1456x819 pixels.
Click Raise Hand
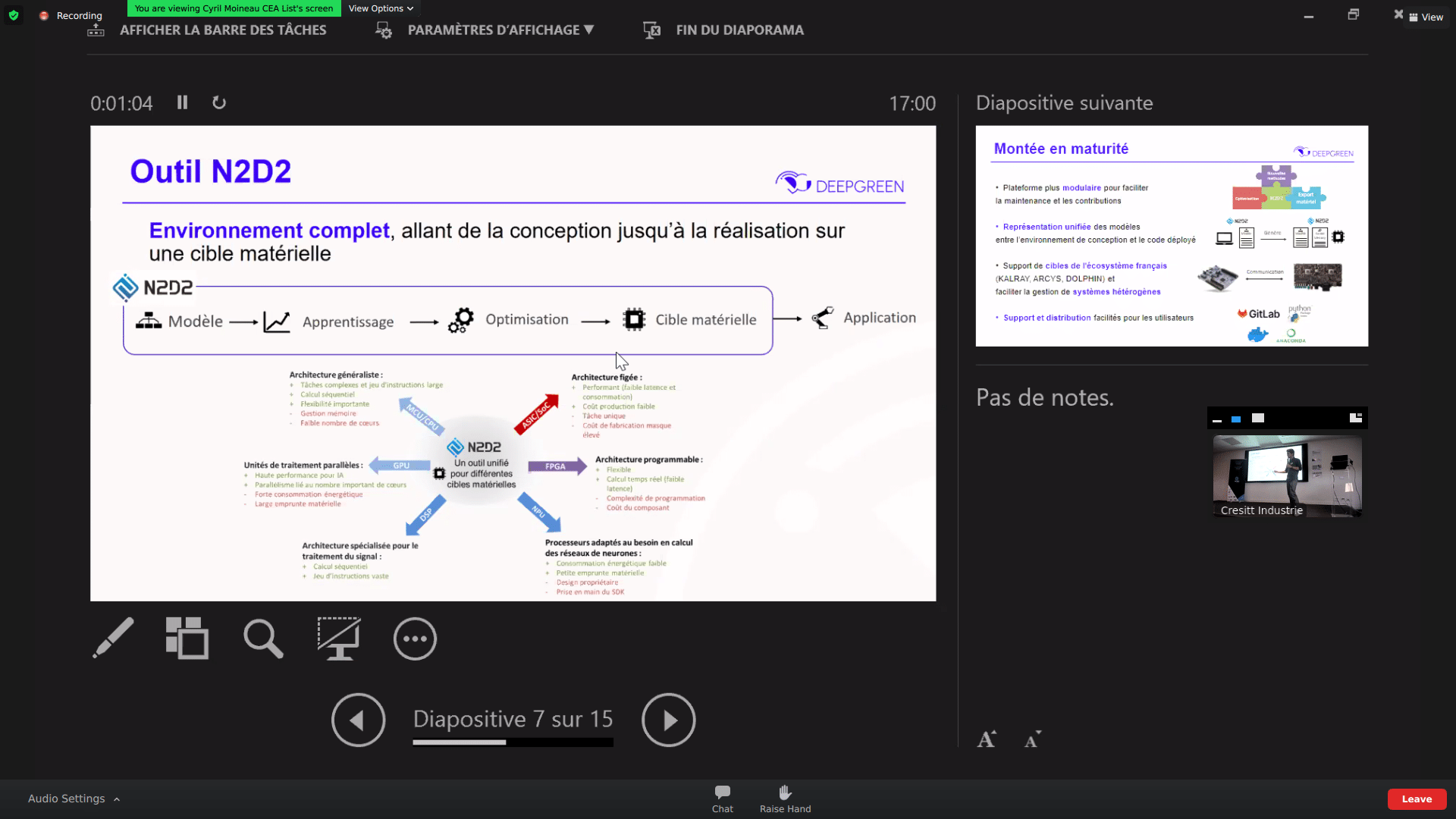point(785,799)
